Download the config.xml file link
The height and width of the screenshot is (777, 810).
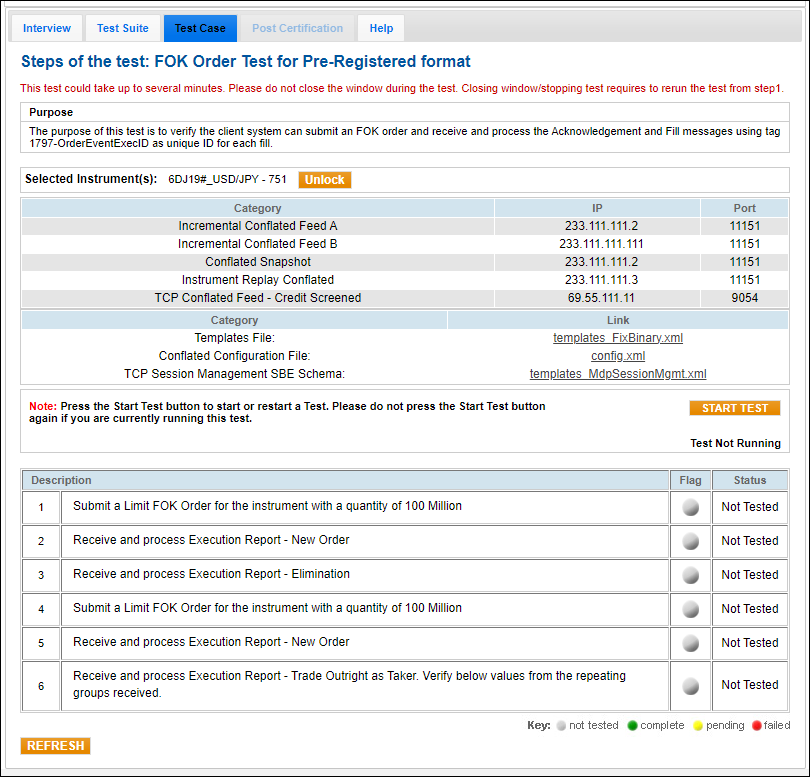[617, 356]
